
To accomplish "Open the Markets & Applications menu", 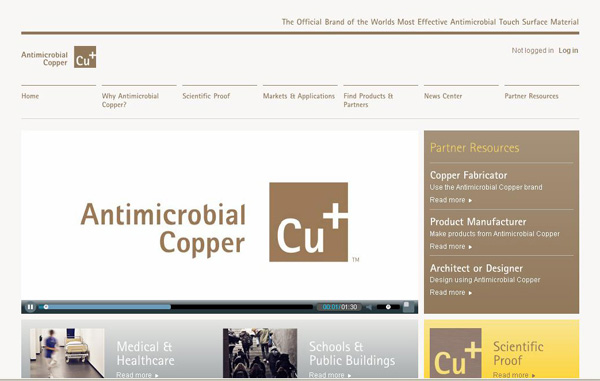I will pyautogui.click(x=299, y=96).
